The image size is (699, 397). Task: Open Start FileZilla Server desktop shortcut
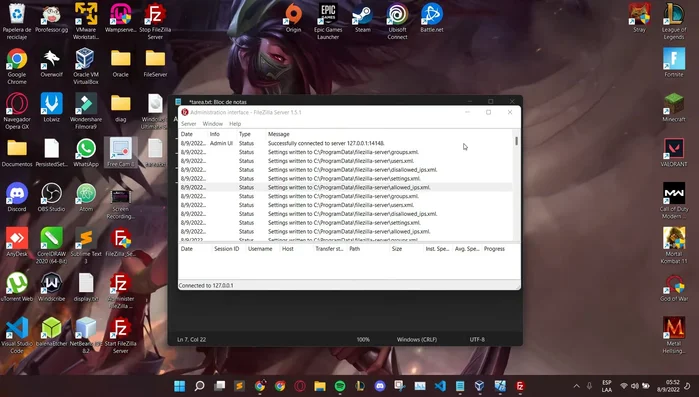tap(120, 335)
